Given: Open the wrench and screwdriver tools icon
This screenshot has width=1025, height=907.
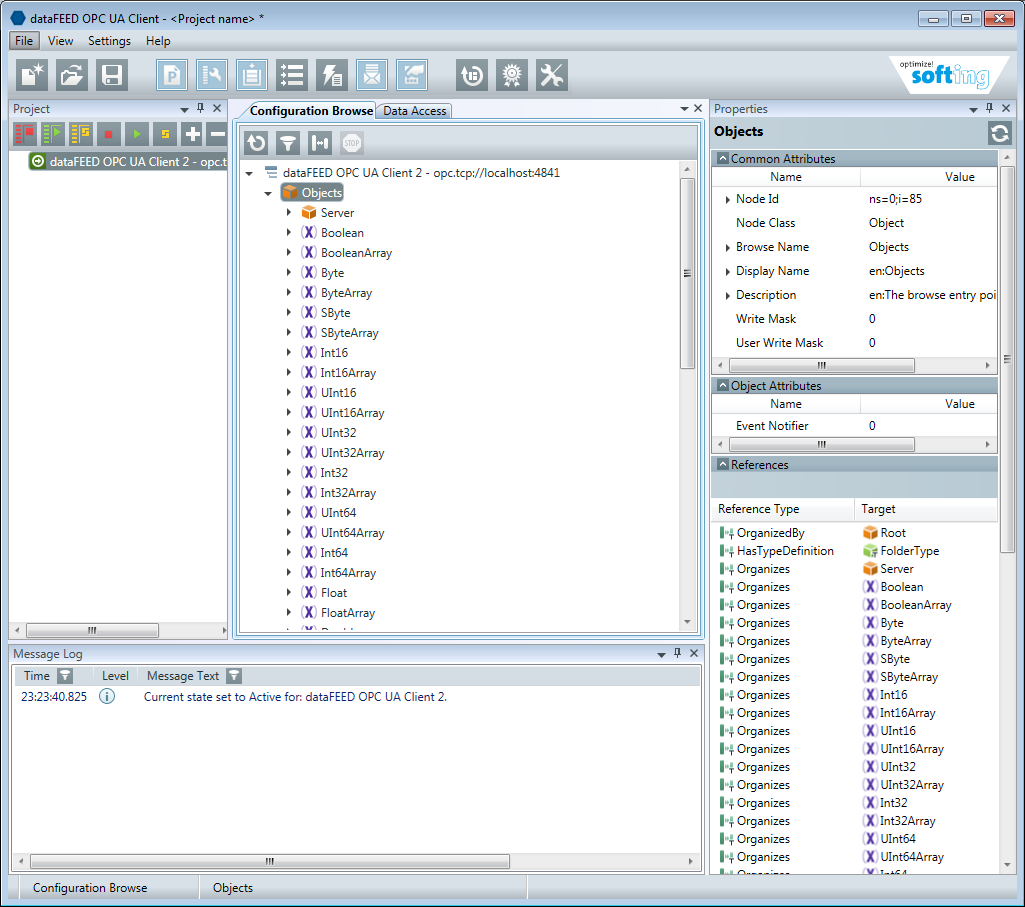Looking at the screenshot, I should pyautogui.click(x=552, y=75).
